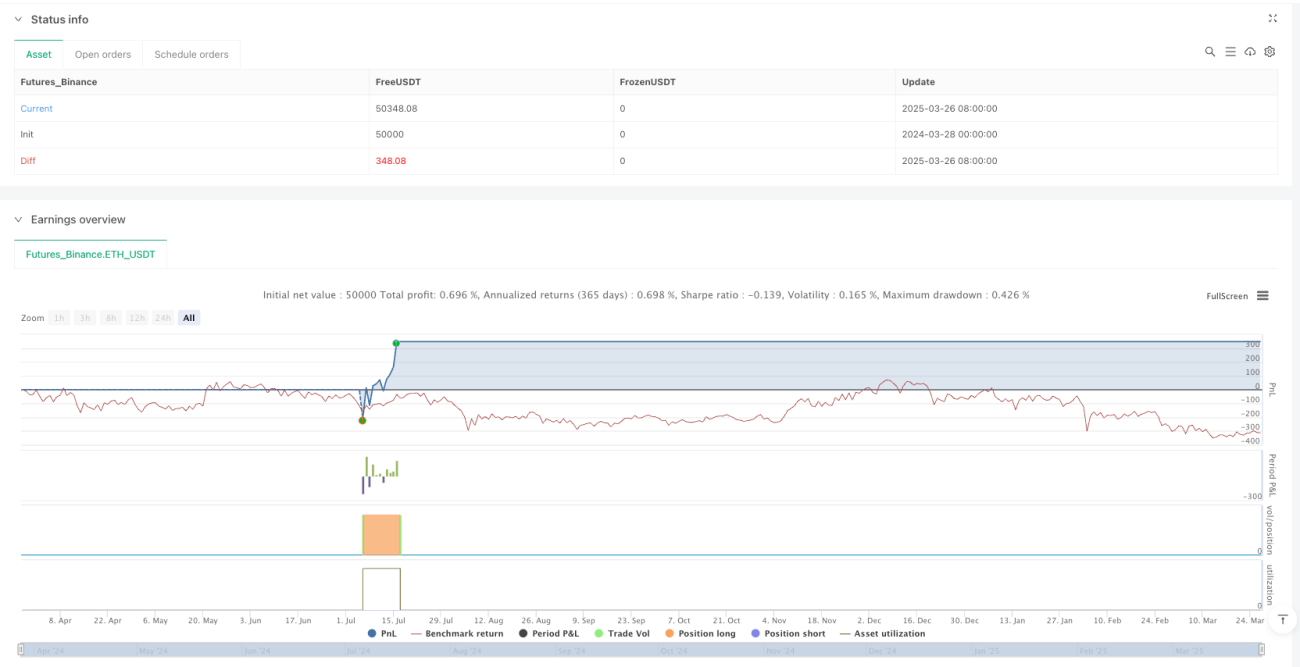Click the row density lines icon

pyautogui.click(x=1230, y=52)
